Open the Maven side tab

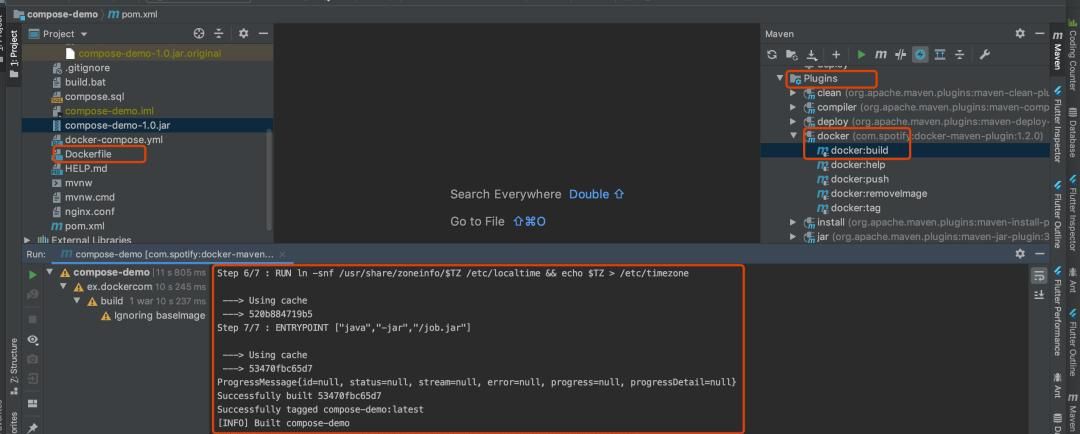[x=1057, y=50]
